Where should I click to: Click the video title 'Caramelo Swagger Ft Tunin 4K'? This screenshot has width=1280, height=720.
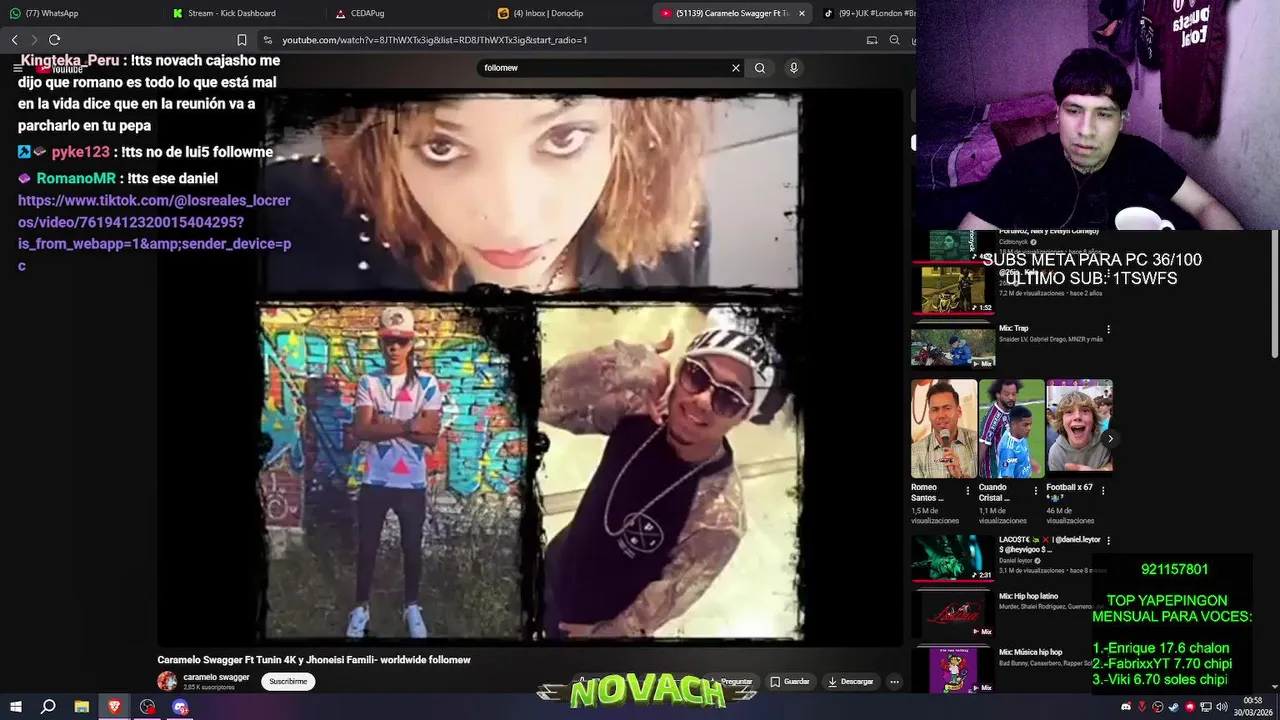314,660
